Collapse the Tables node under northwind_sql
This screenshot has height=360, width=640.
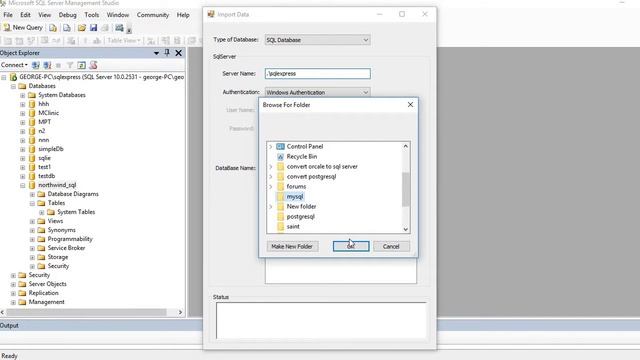[x=32, y=203]
